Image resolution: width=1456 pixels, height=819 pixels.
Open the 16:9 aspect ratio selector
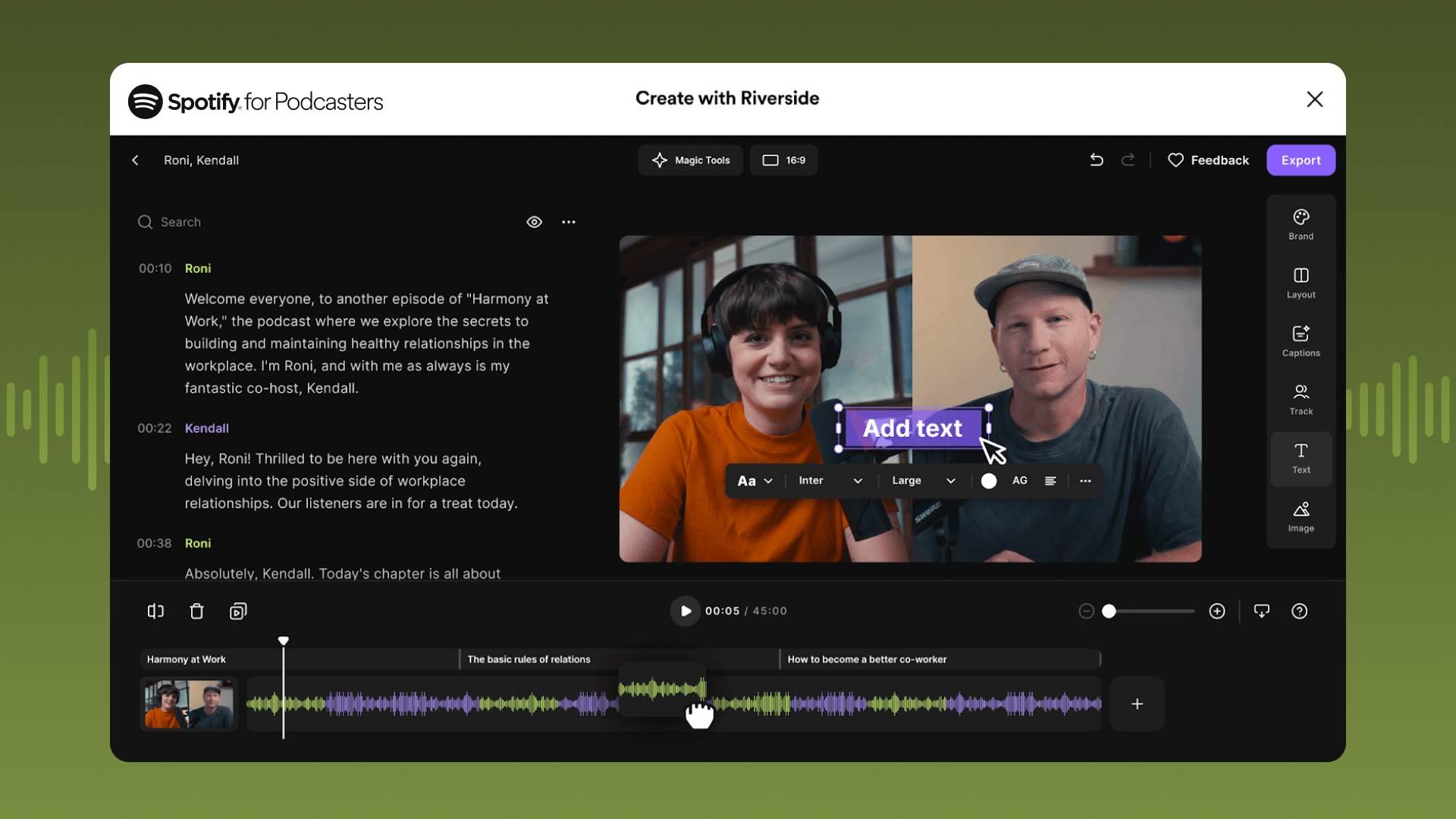coord(783,160)
